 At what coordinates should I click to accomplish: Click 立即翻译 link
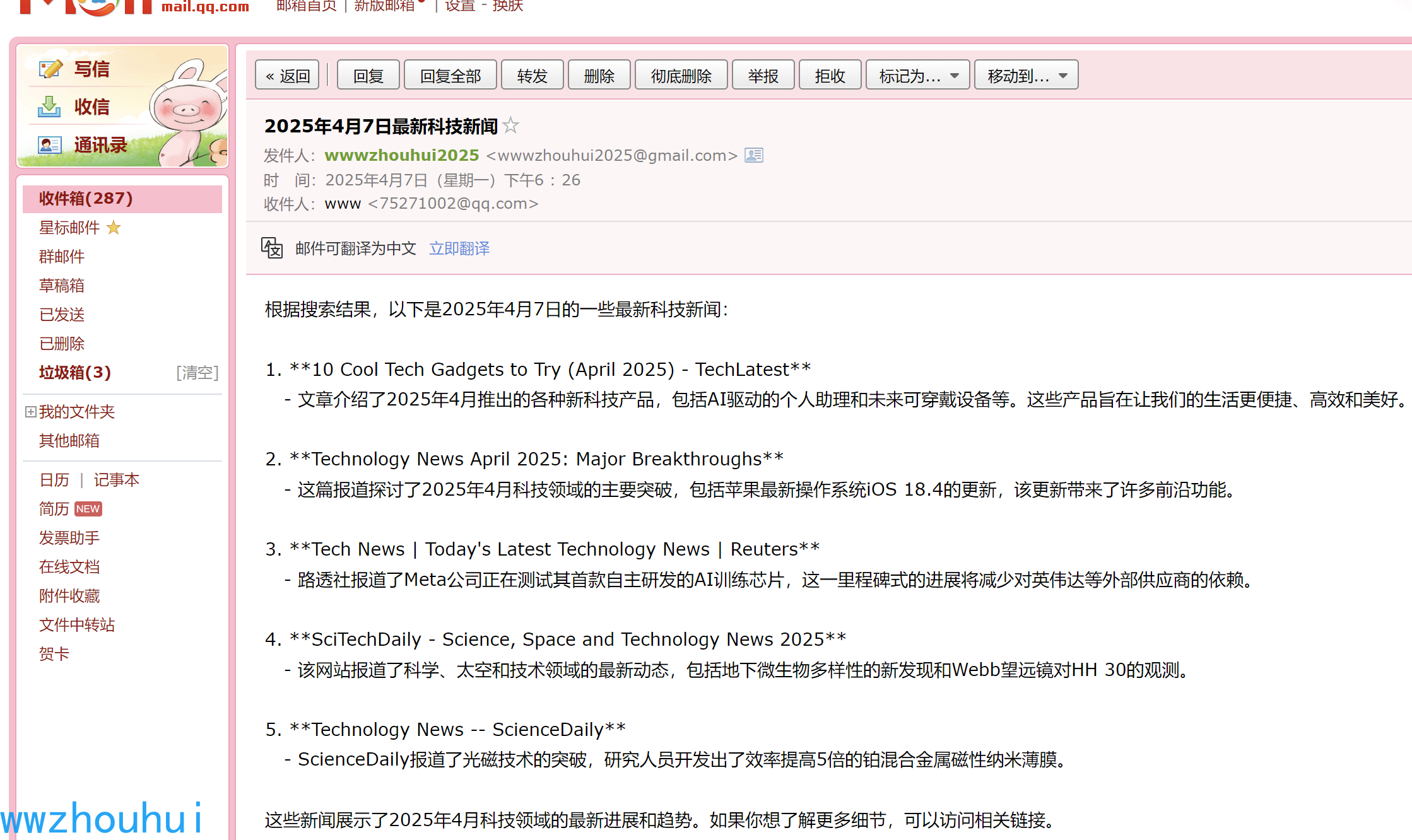459,248
